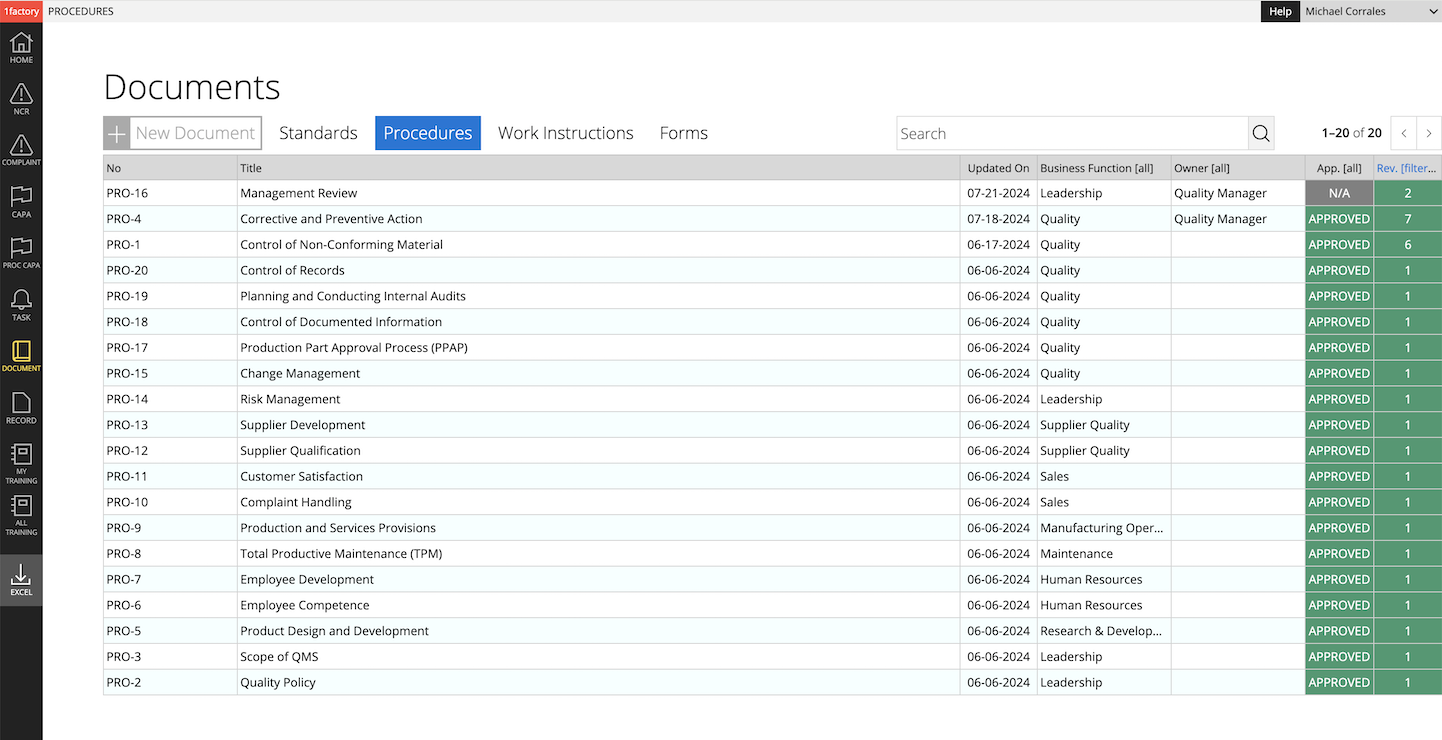Export list with Excel download icon
This screenshot has width=1442, height=740.
click(x=21, y=580)
